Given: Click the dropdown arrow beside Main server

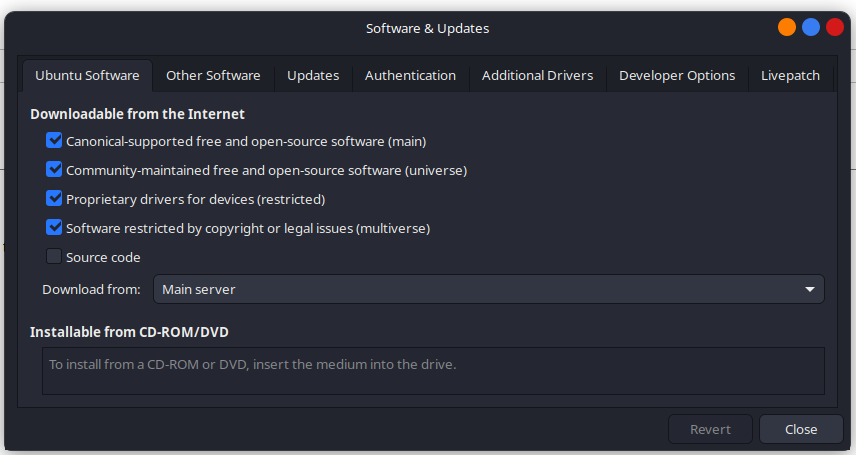Looking at the screenshot, I should (x=809, y=290).
